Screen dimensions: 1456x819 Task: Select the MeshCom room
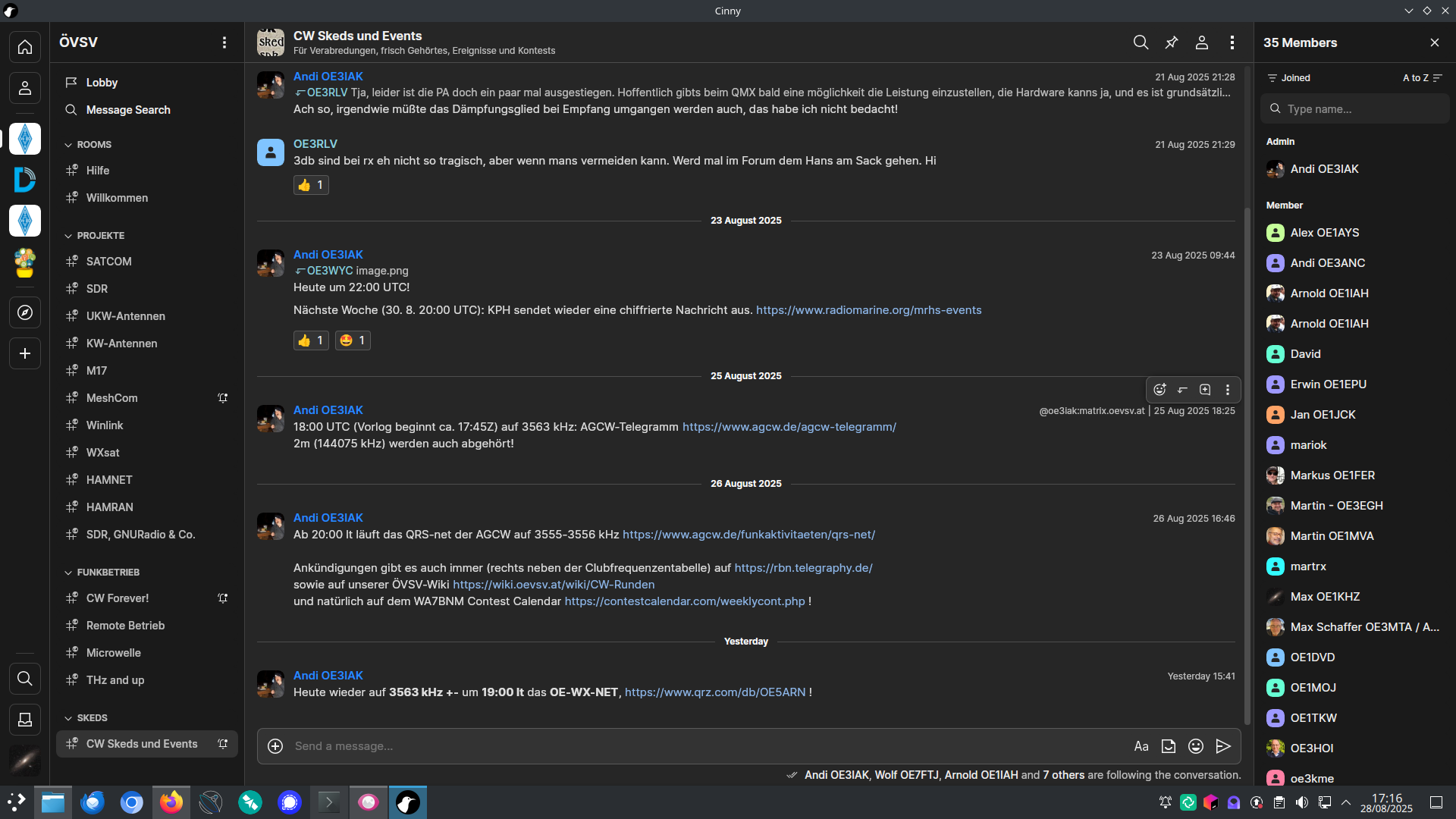pos(112,398)
